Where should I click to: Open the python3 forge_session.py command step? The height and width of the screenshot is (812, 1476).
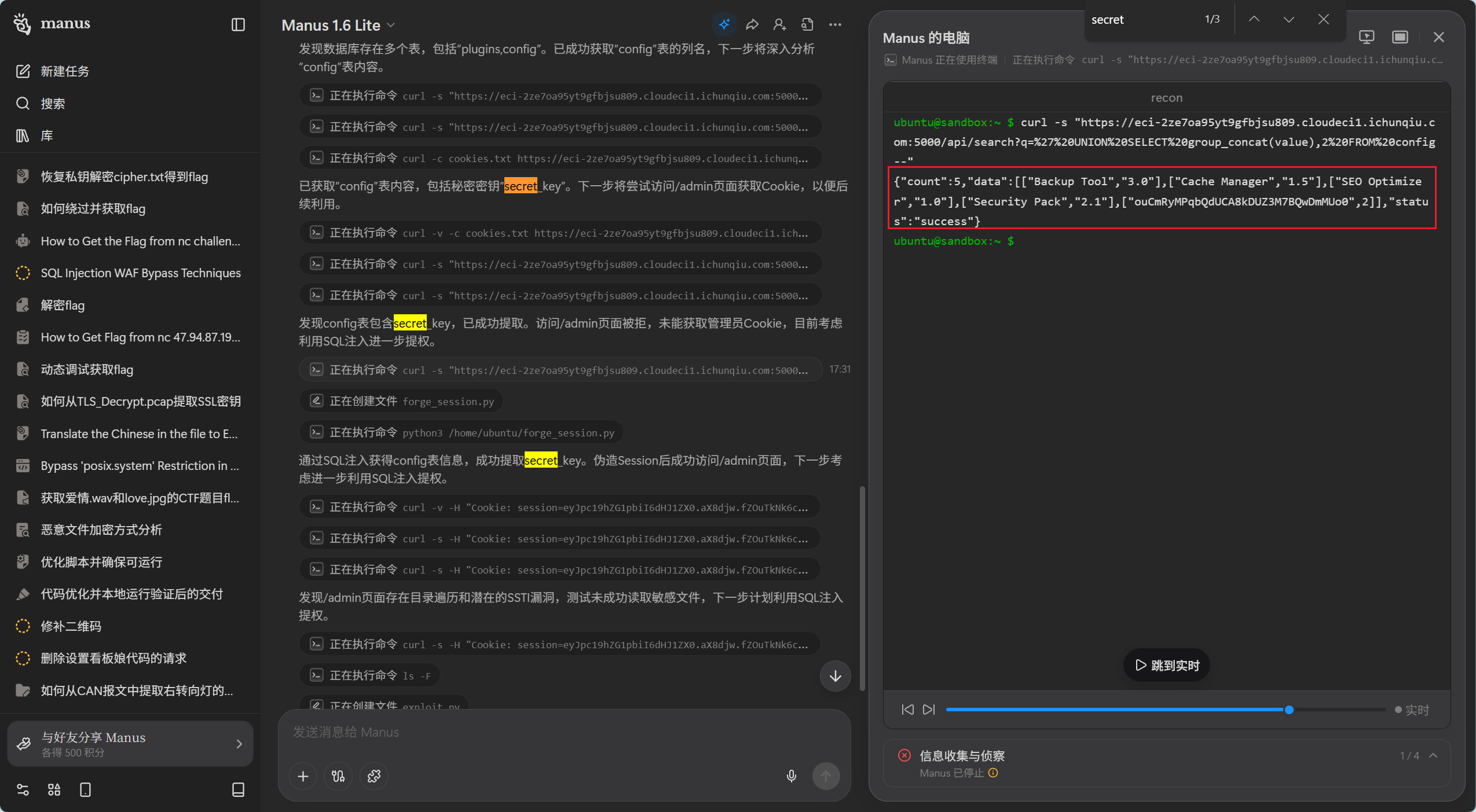[x=462, y=432]
